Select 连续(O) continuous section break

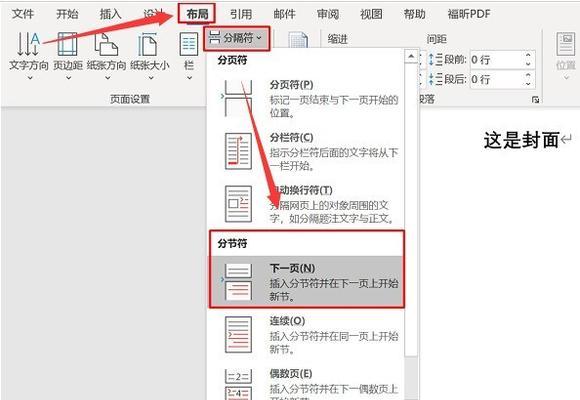(306, 335)
